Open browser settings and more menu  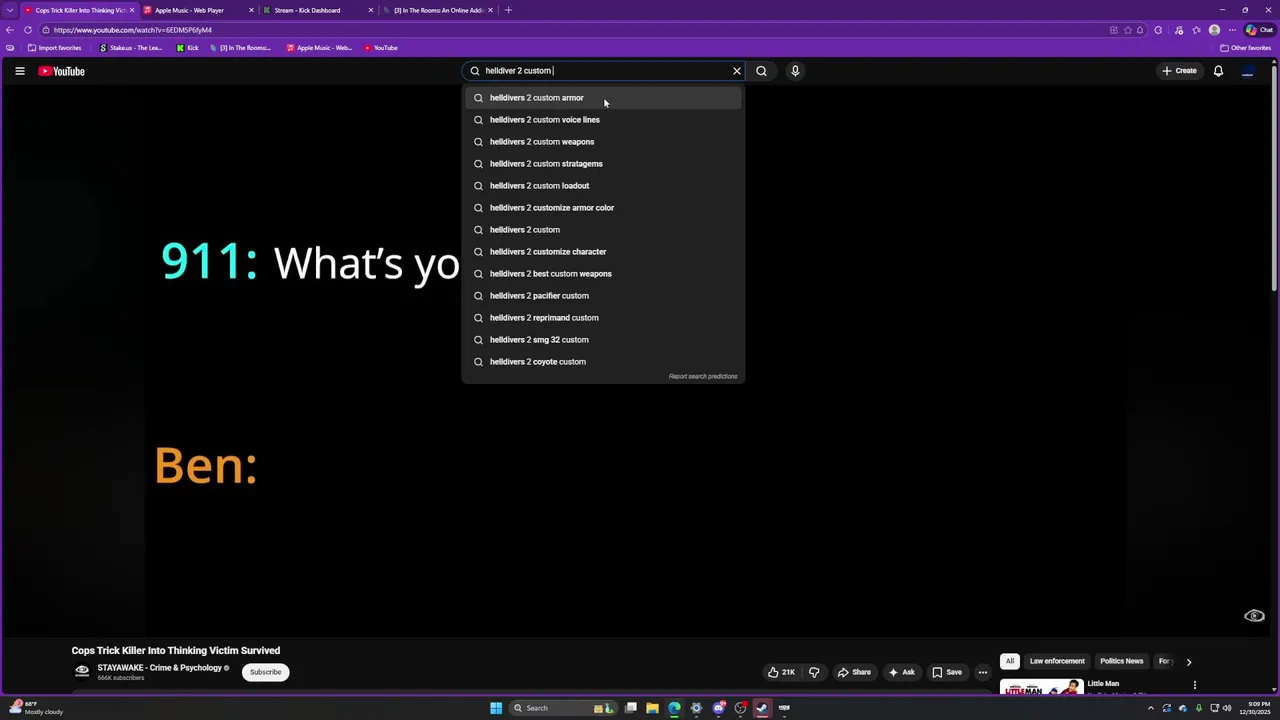pyautogui.click(x=1232, y=30)
